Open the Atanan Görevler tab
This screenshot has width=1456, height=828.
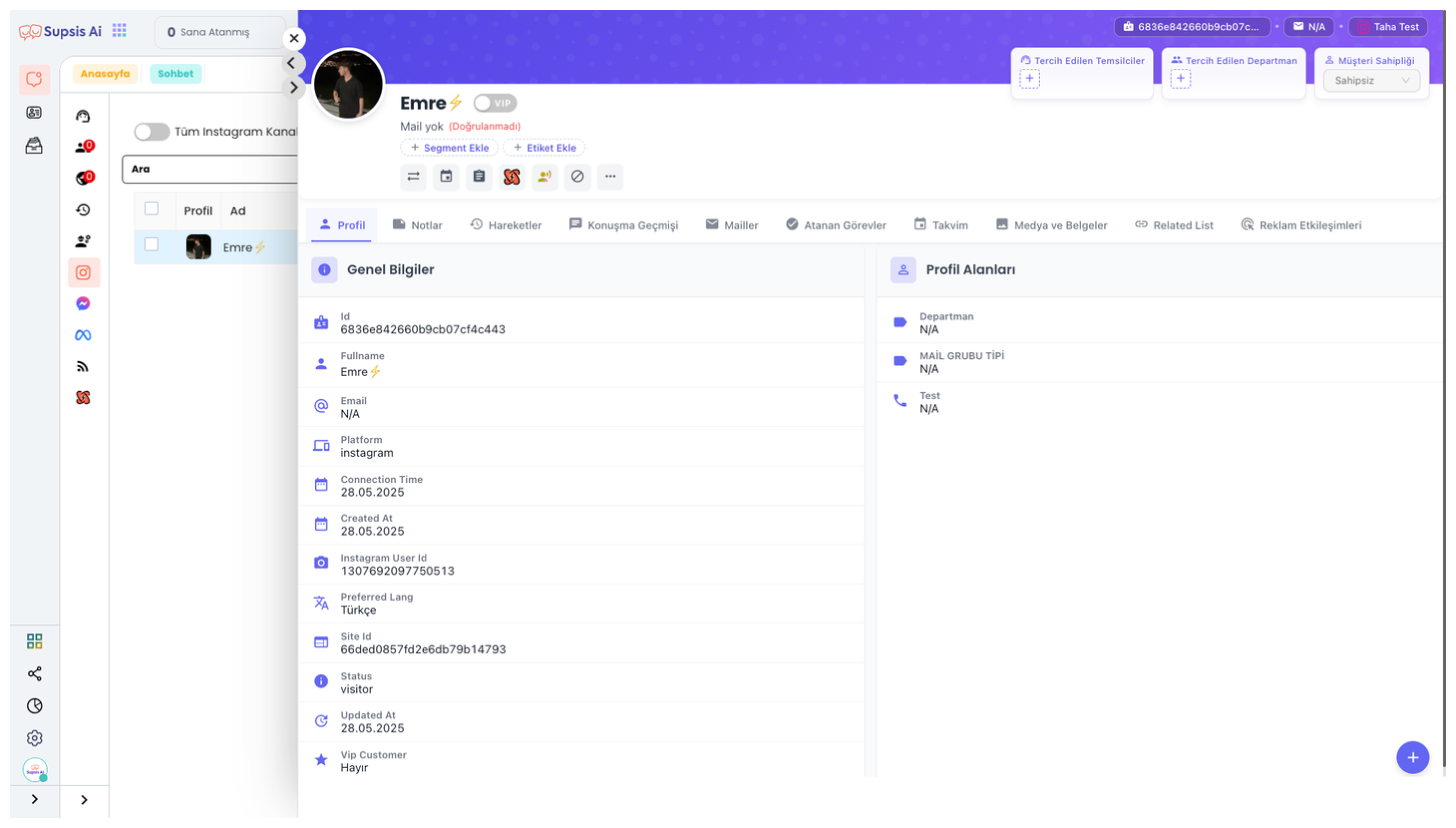[836, 225]
